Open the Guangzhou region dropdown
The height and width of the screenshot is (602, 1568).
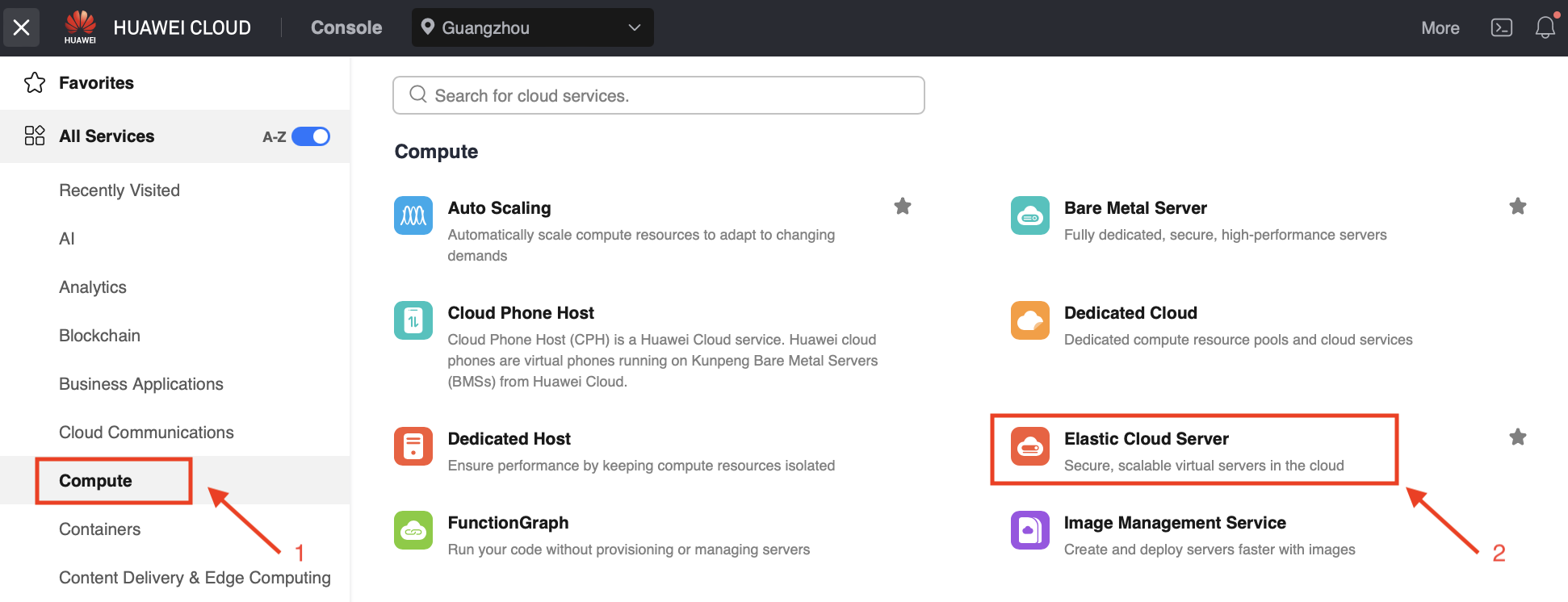pos(532,28)
